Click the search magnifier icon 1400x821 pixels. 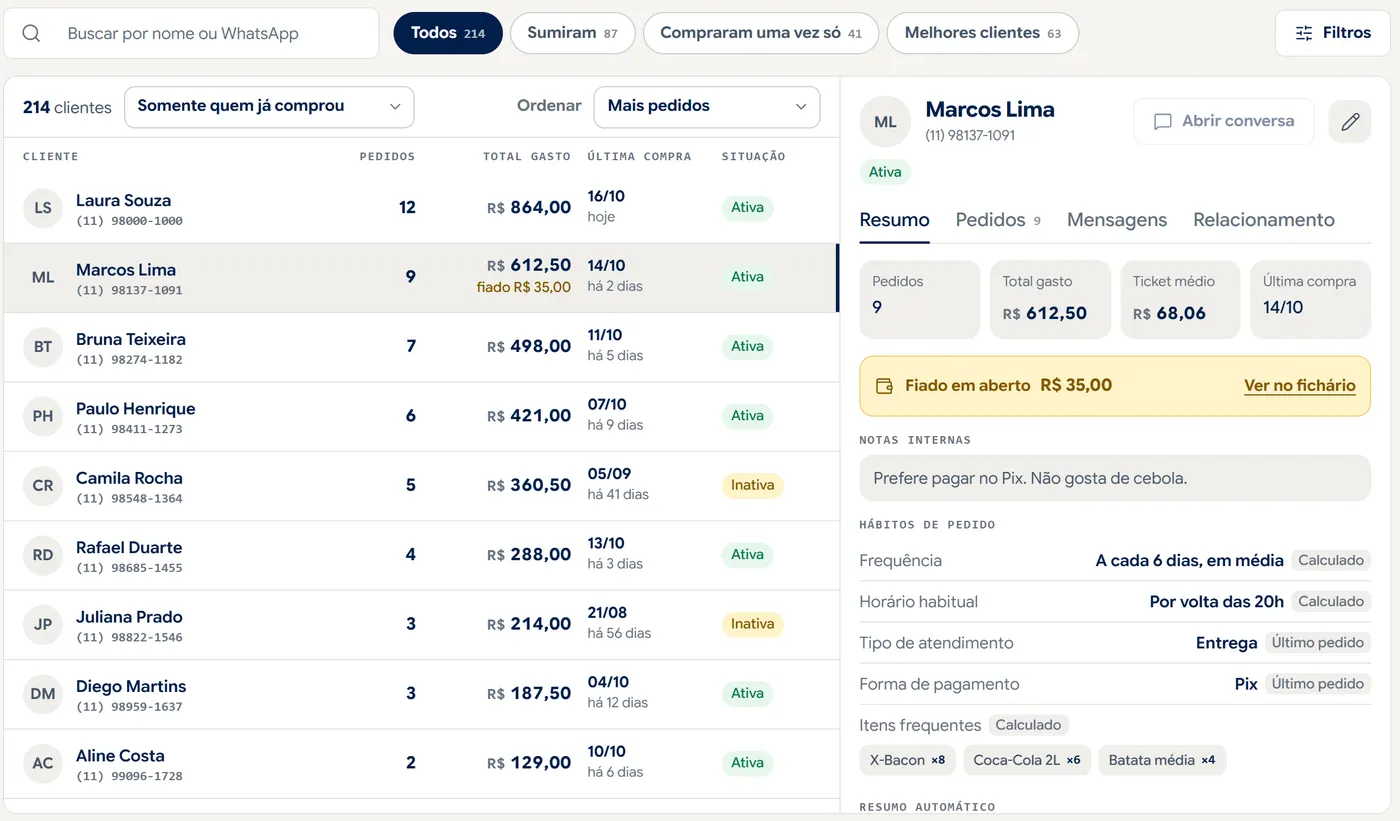coord(31,33)
